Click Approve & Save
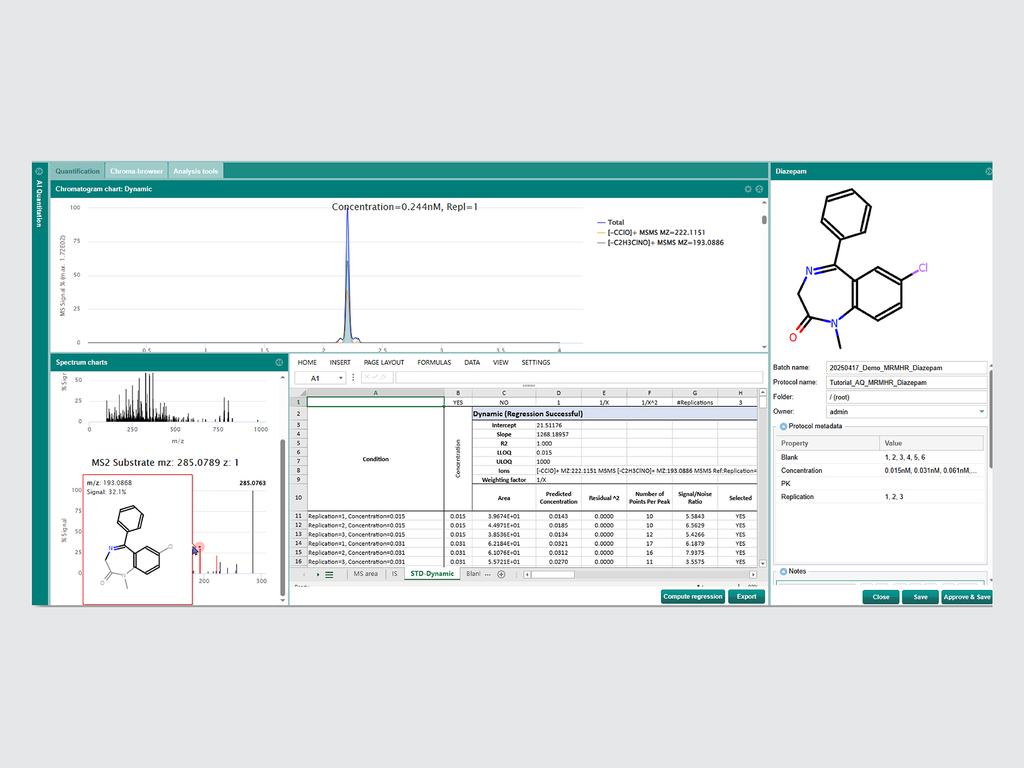 tap(966, 596)
